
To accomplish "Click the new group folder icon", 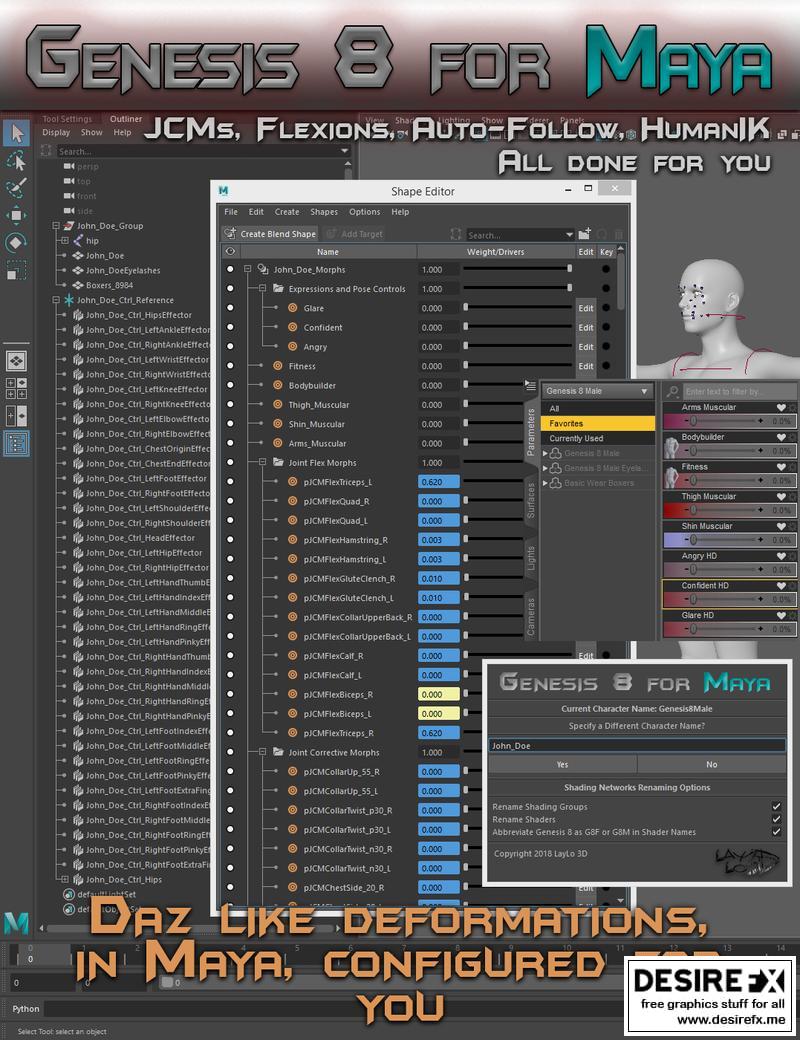I will click(x=584, y=234).
